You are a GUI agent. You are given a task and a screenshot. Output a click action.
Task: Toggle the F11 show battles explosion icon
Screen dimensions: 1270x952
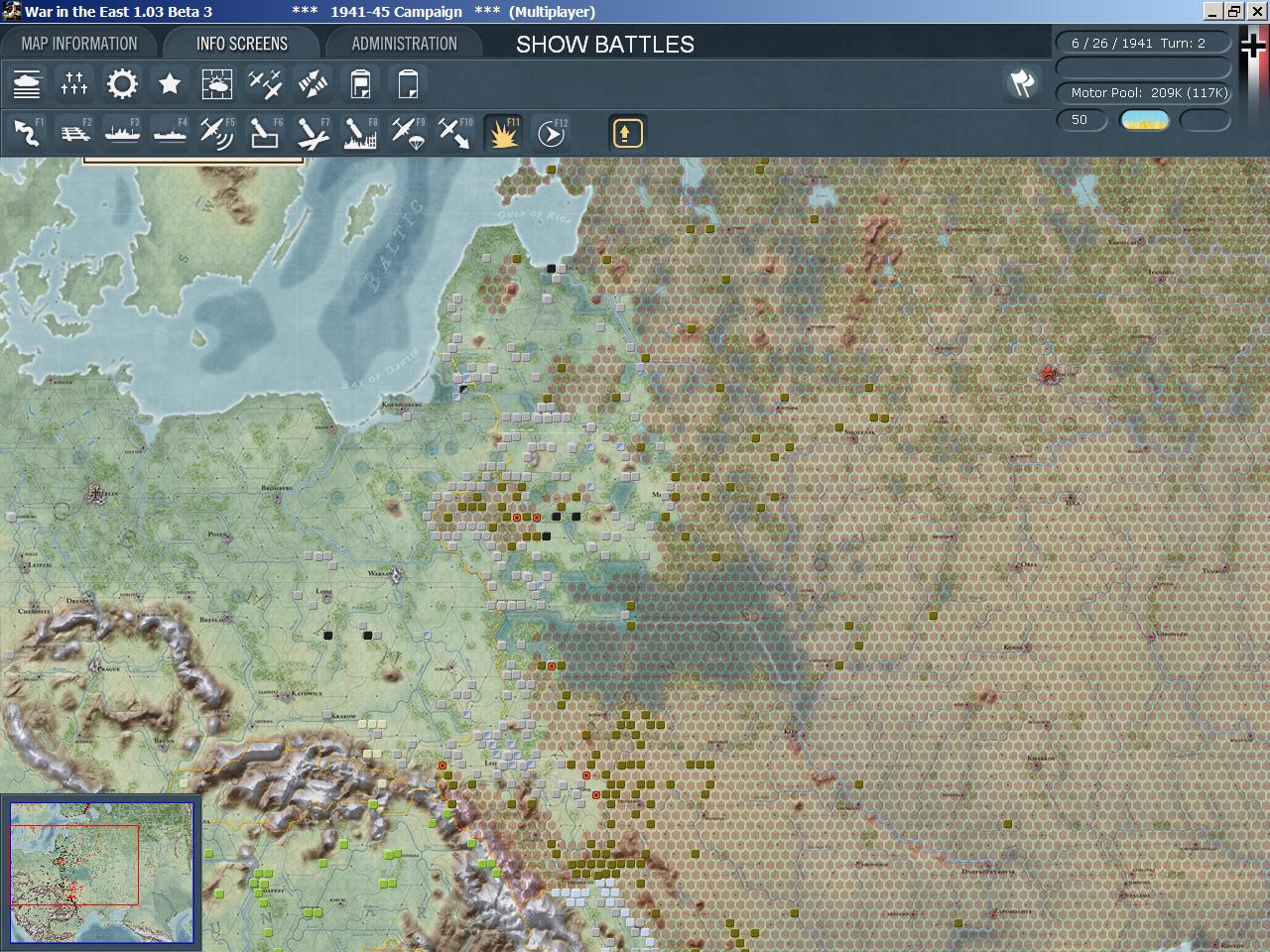click(503, 133)
